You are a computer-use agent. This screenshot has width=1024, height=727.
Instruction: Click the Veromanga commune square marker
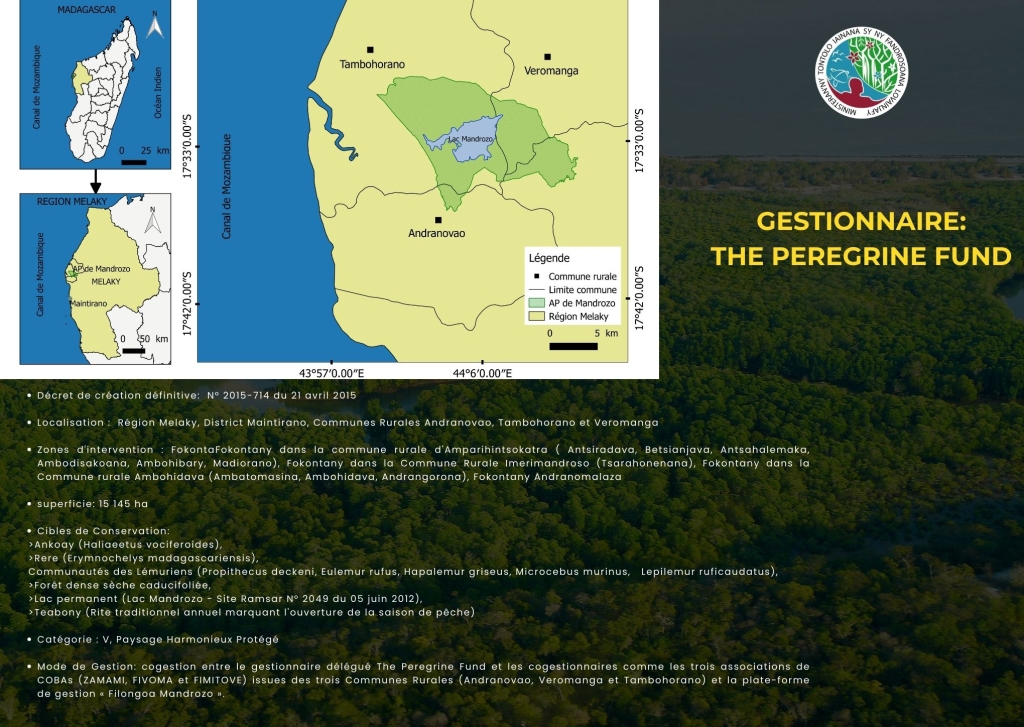(x=547, y=57)
